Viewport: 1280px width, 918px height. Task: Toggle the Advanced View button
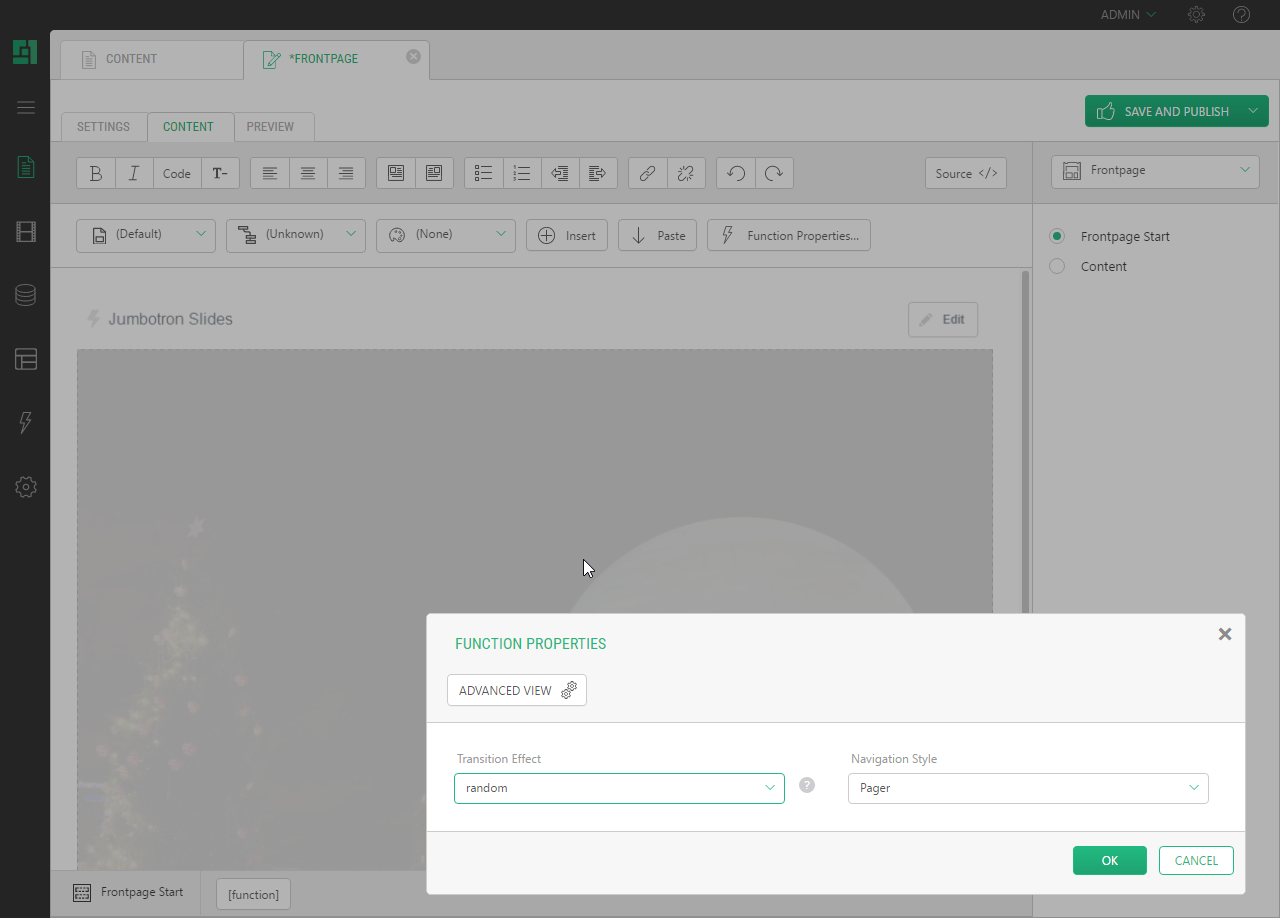(x=516, y=691)
